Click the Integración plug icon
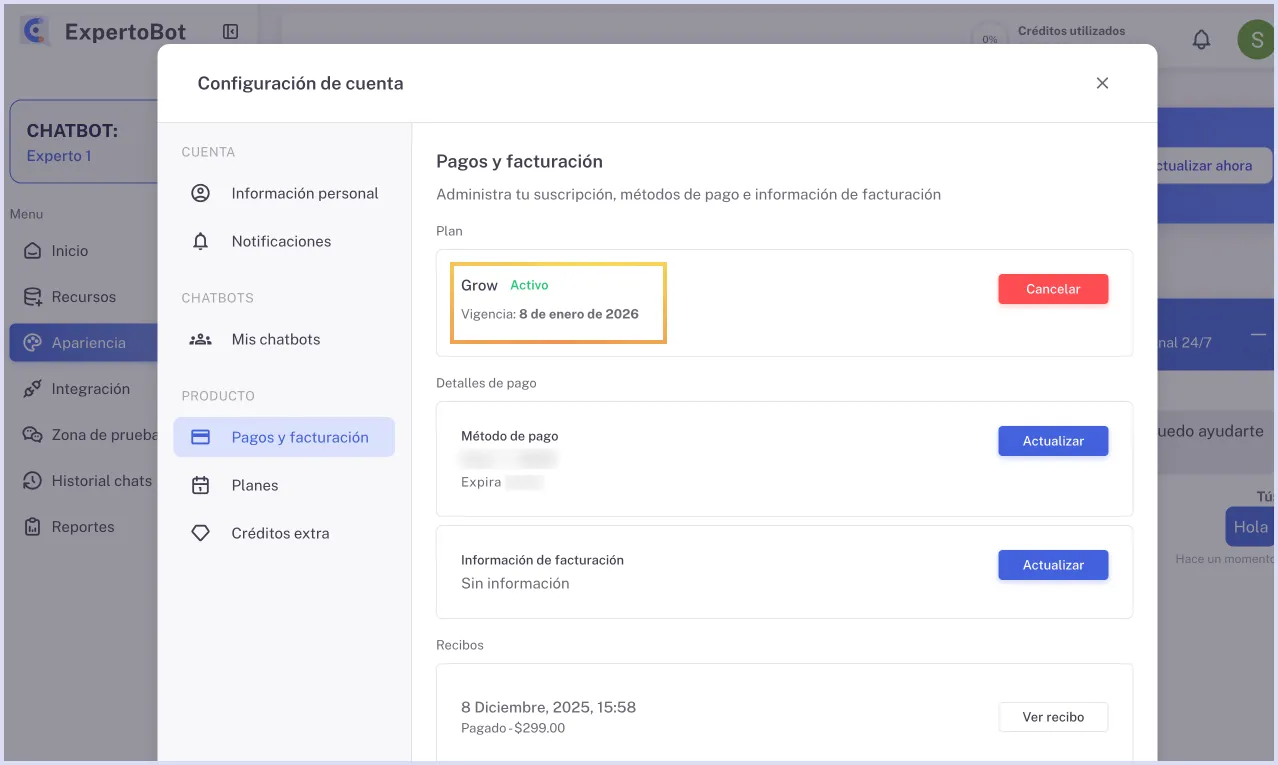Screen dimensions: 1278x765 pos(33,389)
